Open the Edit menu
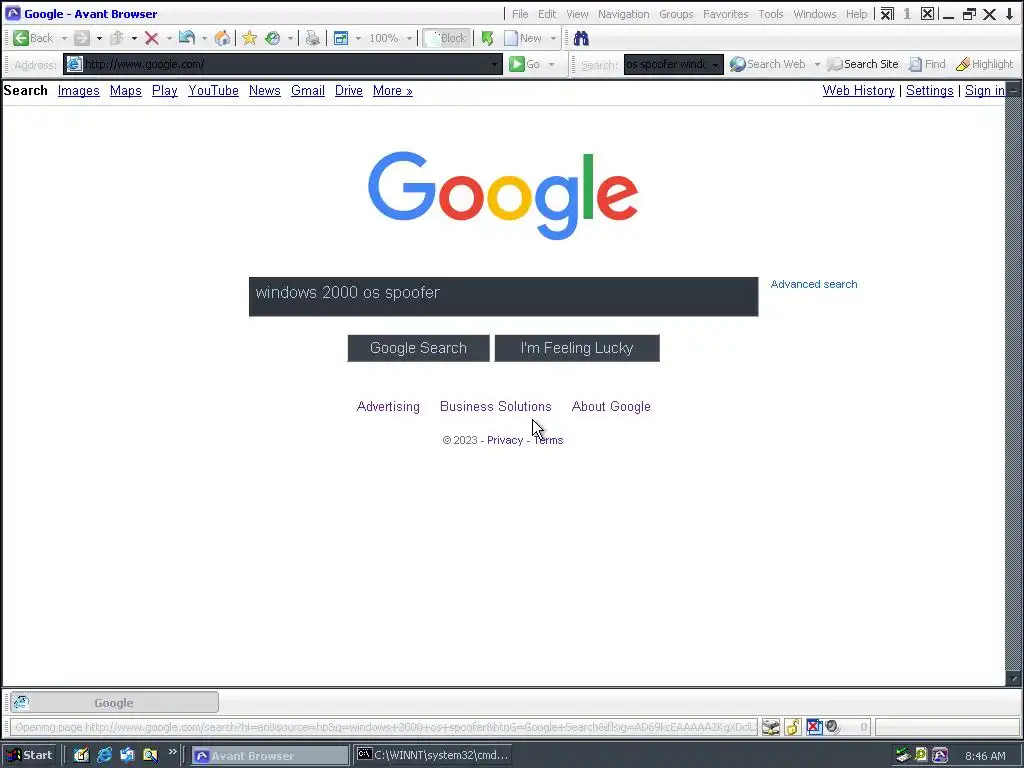 [x=547, y=14]
